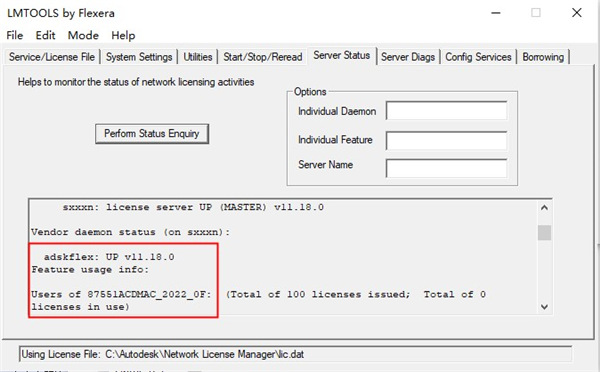Close the LMTOOLS window
Viewport: 600px width, 372px height.
[577, 13]
